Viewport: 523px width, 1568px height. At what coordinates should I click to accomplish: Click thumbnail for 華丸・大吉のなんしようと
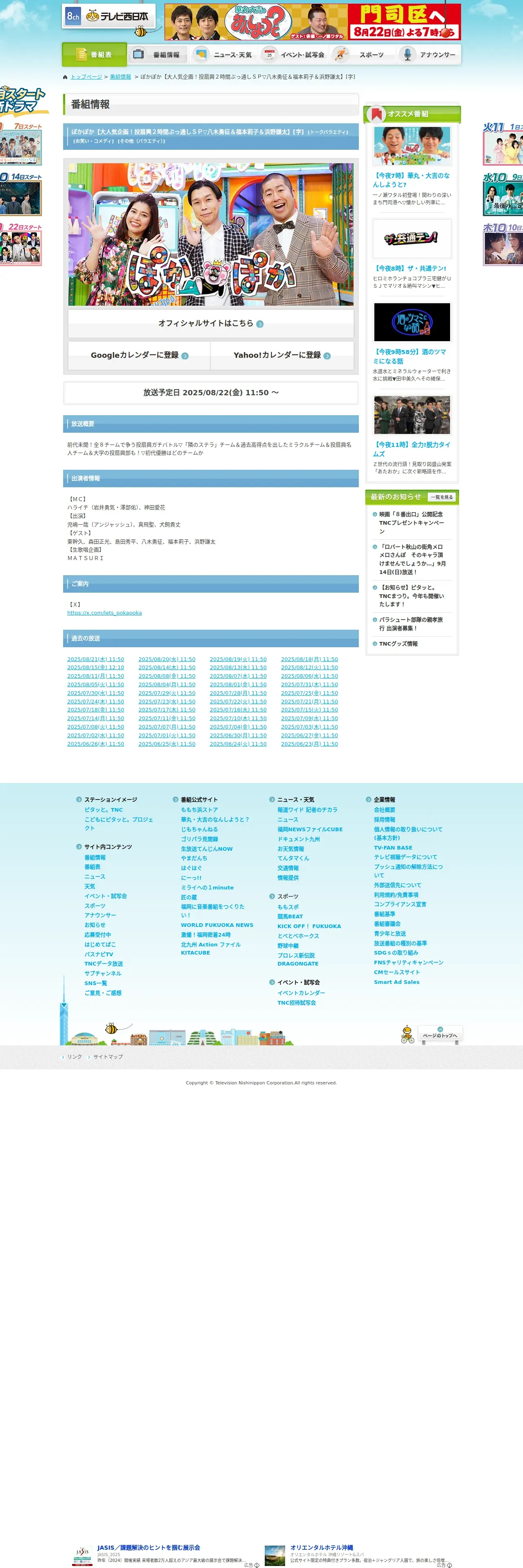[x=412, y=145]
